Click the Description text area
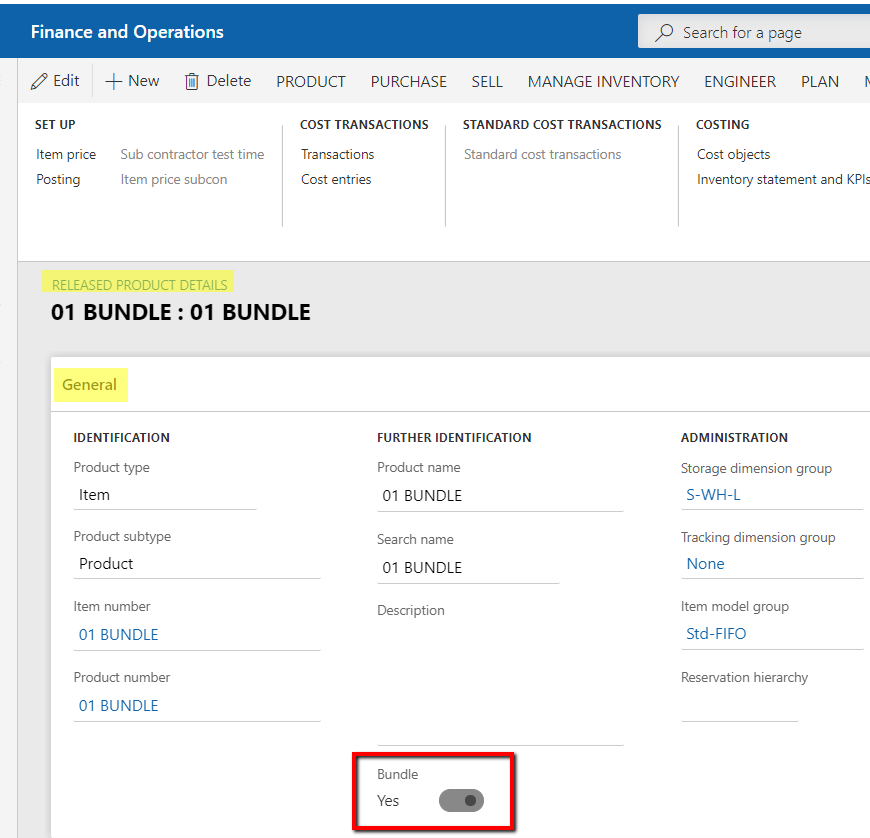 500,684
